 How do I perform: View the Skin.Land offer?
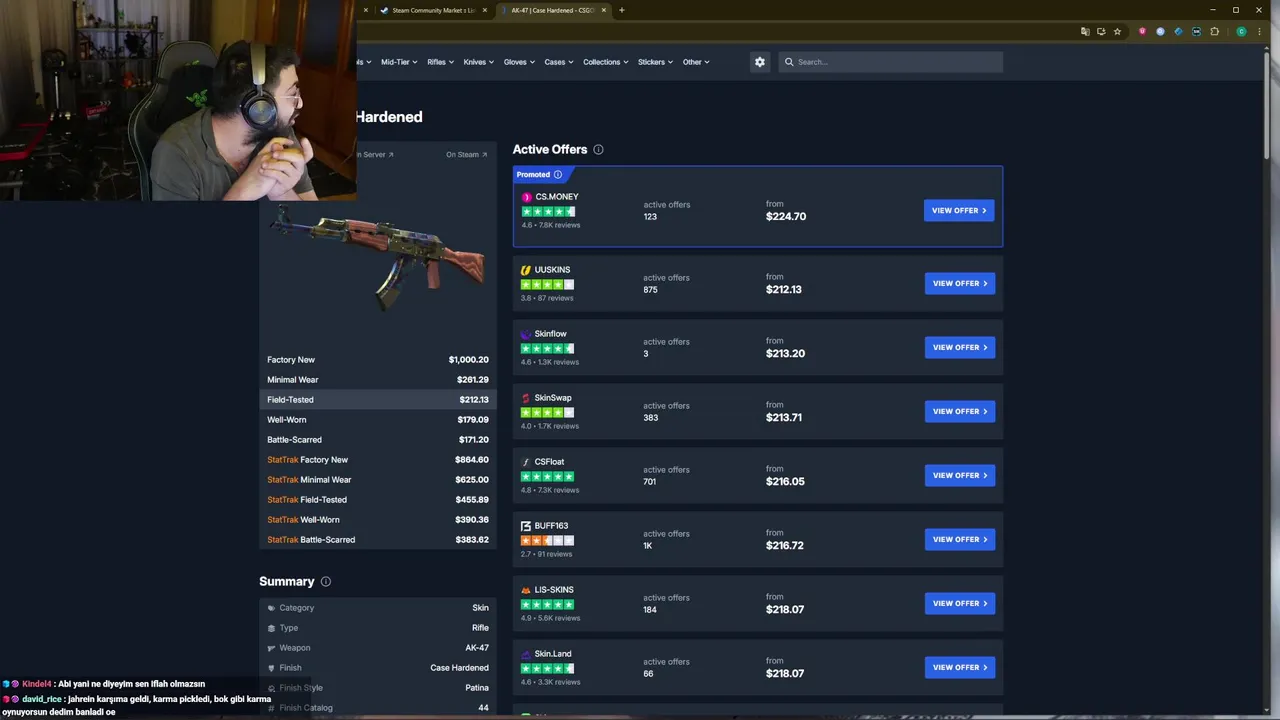pyautogui.click(x=959, y=668)
